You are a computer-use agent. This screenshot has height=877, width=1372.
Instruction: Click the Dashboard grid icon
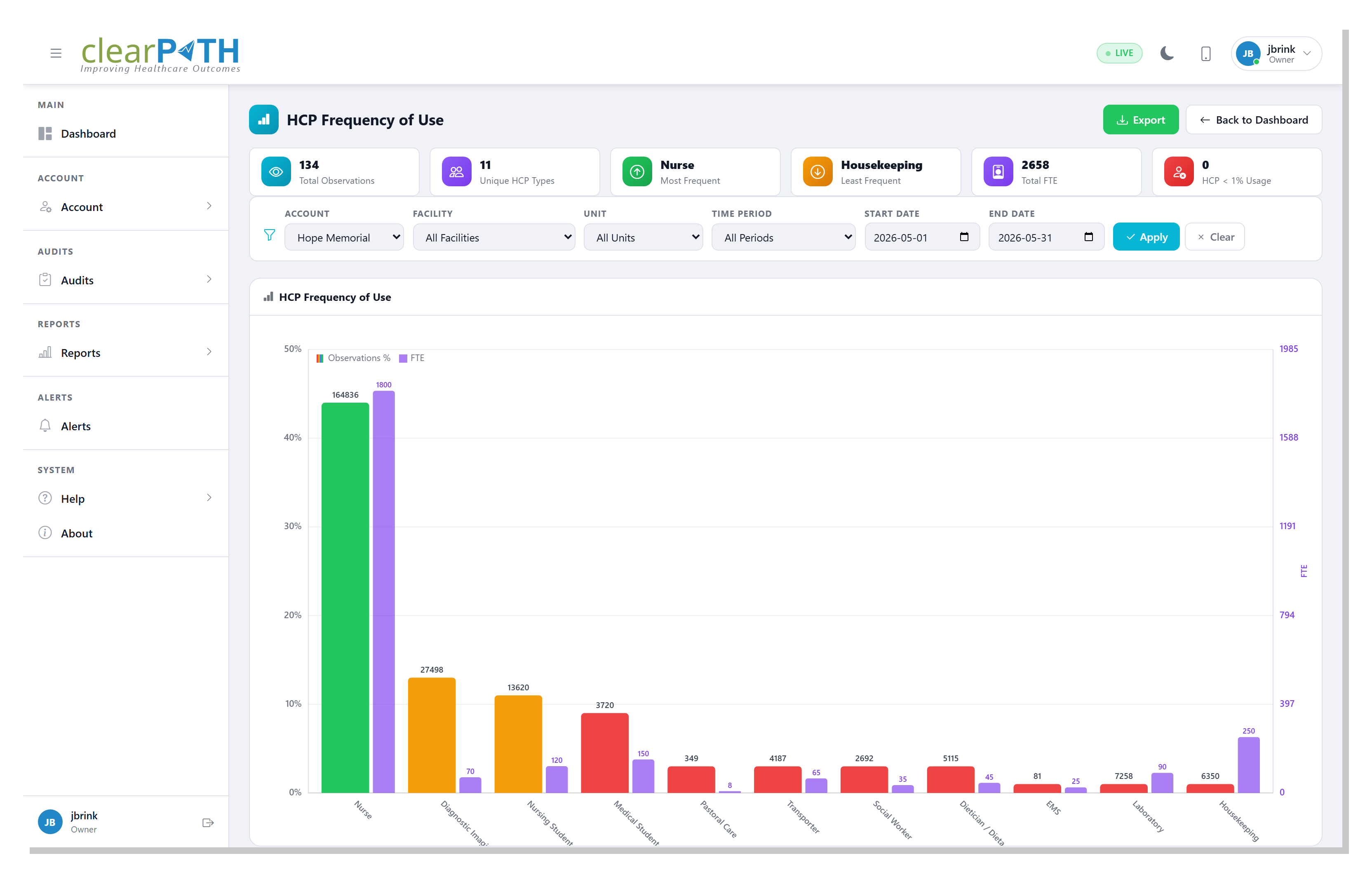tap(45, 134)
